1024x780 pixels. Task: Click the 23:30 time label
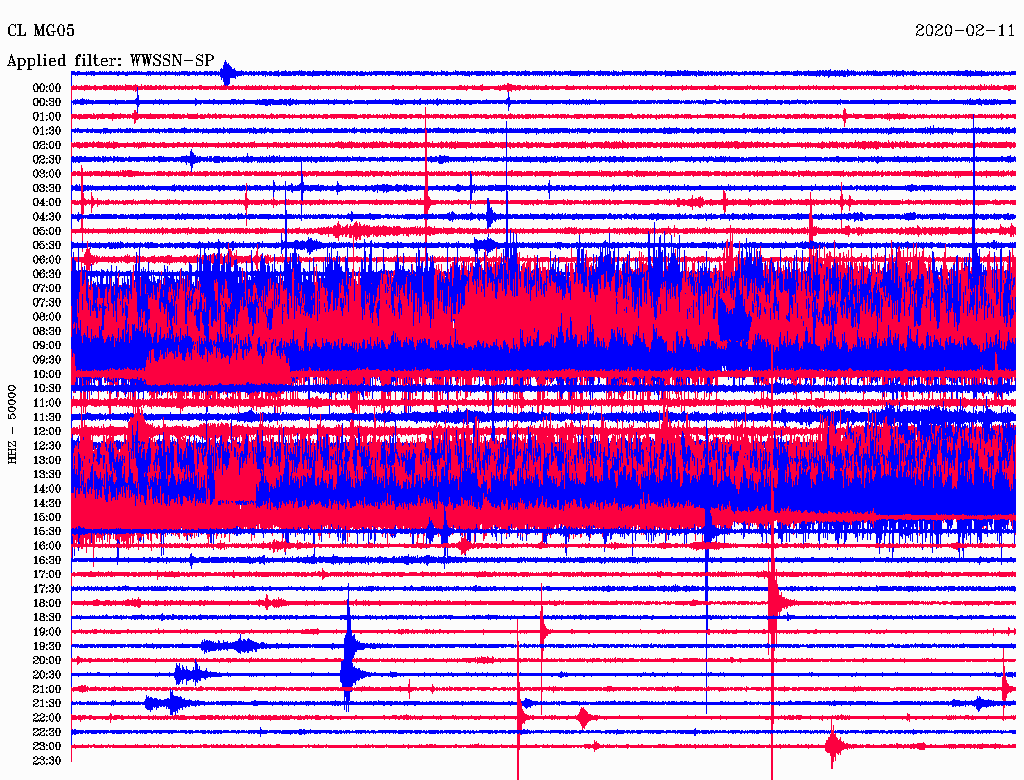pyautogui.click(x=47, y=761)
